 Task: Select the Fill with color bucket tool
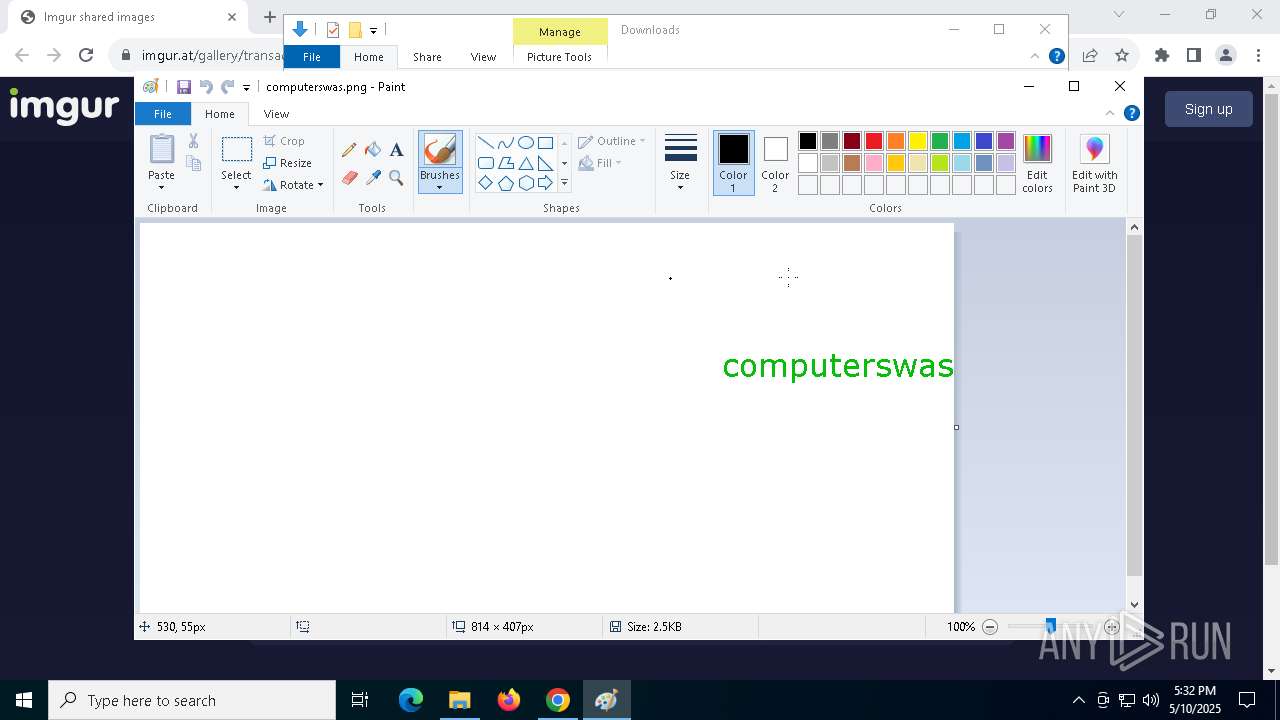click(x=373, y=150)
